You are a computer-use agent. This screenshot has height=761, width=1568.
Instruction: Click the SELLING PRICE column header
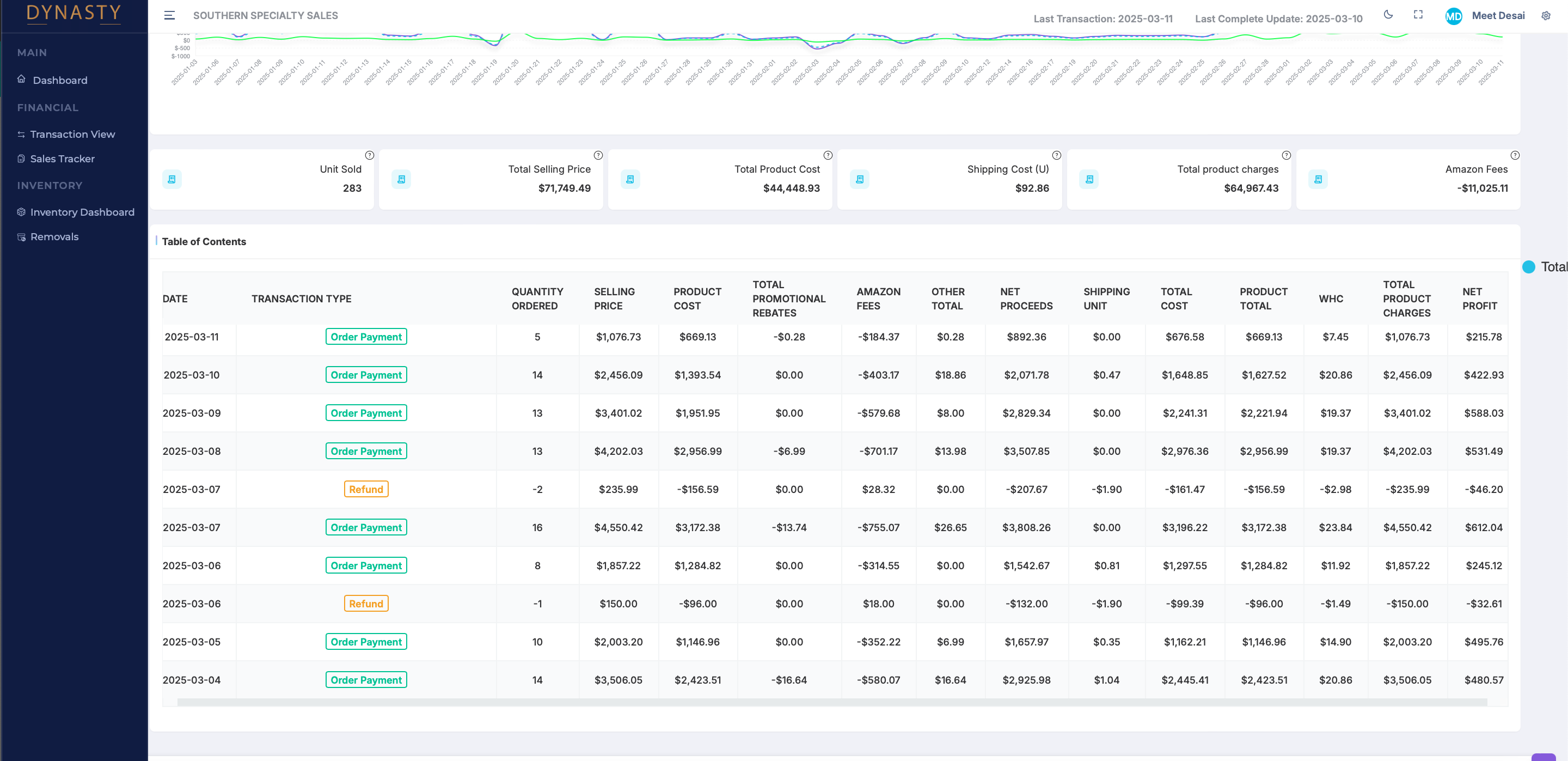point(614,299)
